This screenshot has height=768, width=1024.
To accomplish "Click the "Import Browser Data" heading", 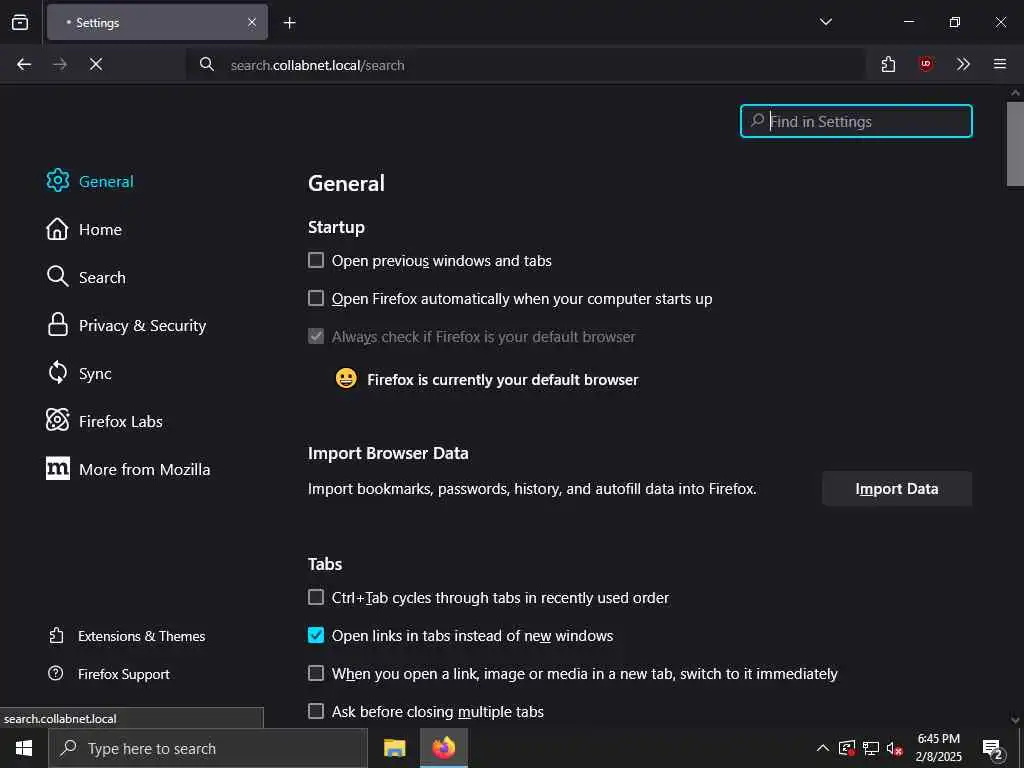I will (x=388, y=453).
